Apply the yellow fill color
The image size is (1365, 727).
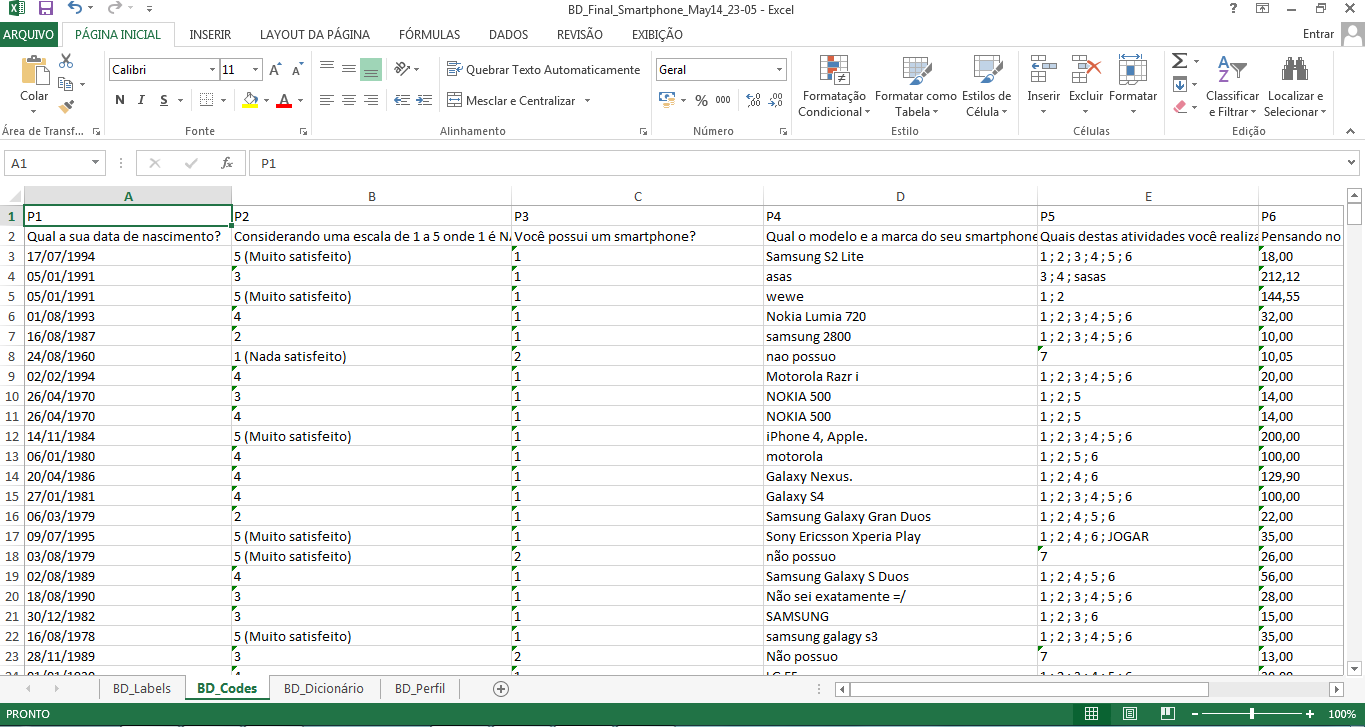[x=250, y=100]
